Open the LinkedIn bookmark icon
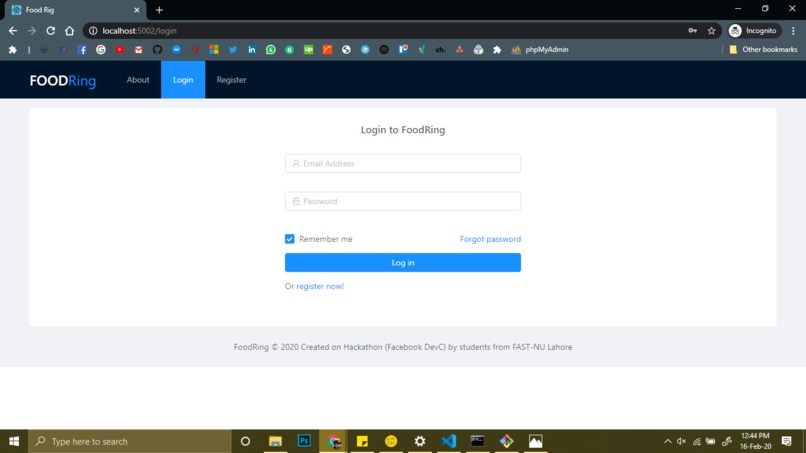 pos(252,50)
